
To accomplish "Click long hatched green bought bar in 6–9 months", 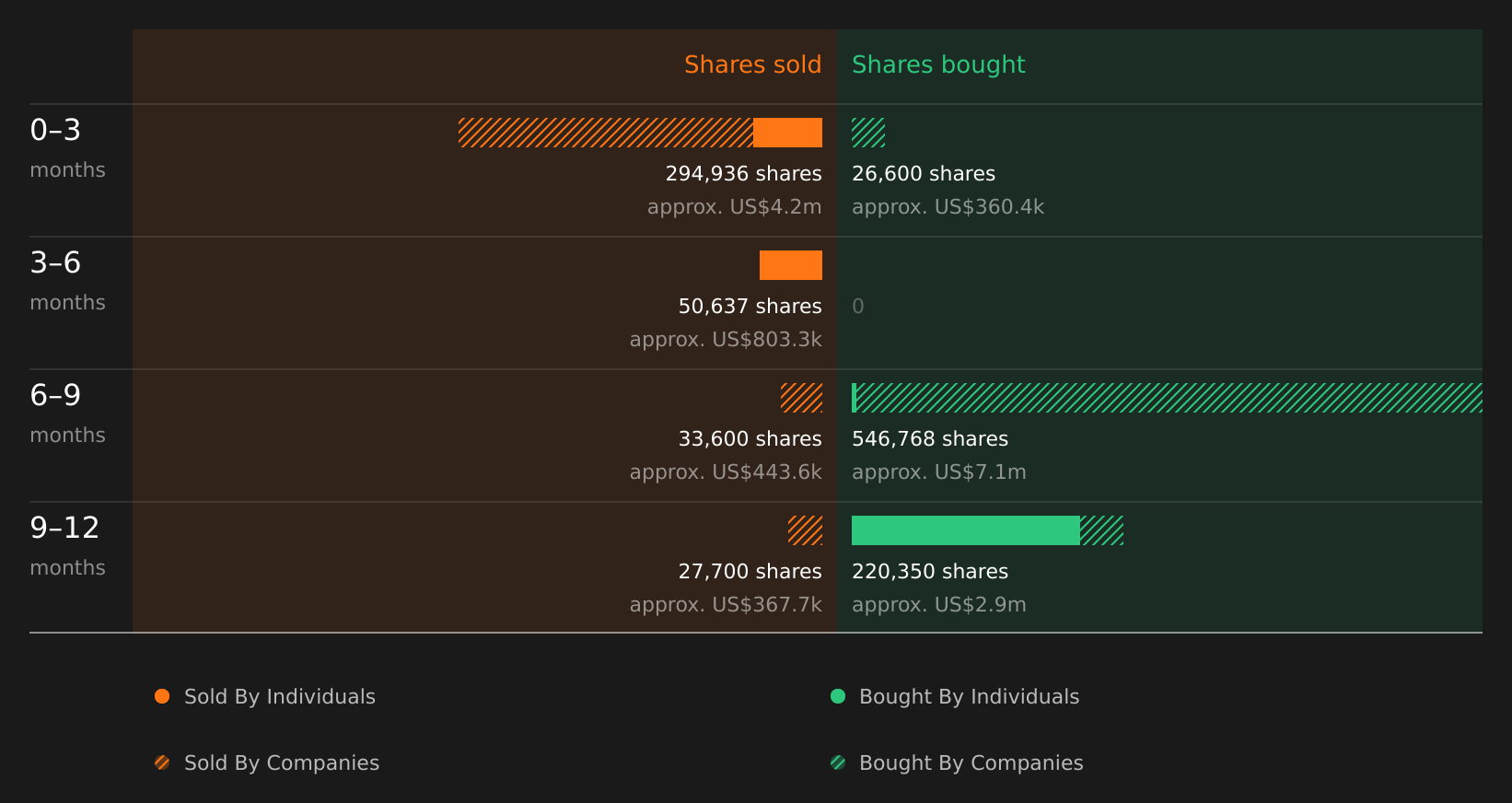I will point(1169,398).
